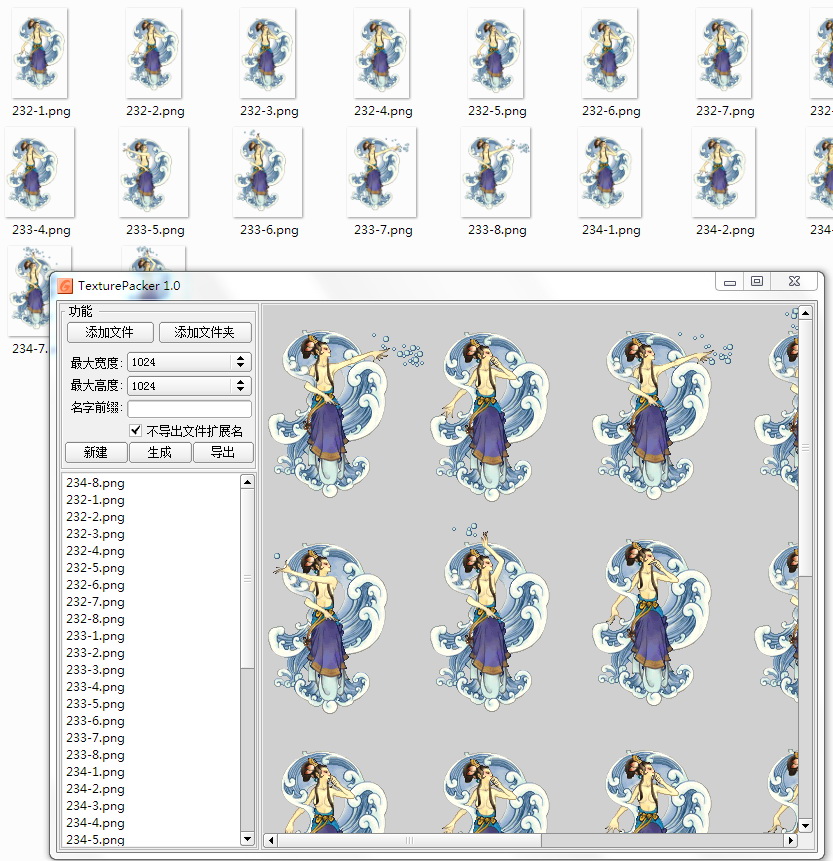The width and height of the screenshot is (833, 861).
Task: Click the file list scroll up arrow
Action: (x=248, y=482)
